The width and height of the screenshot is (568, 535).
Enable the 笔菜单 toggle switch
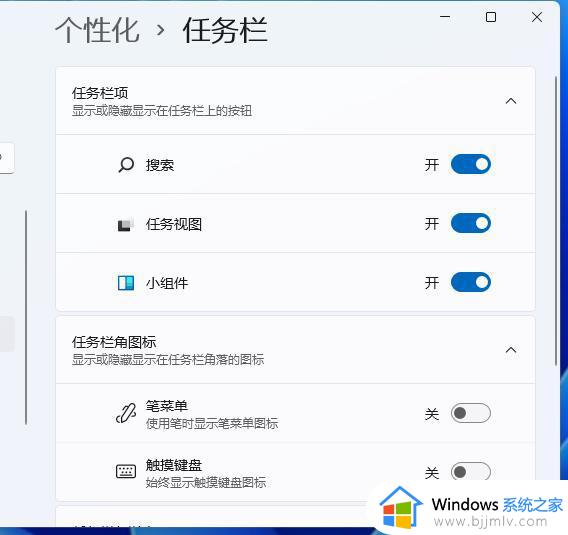click(471, 413)
